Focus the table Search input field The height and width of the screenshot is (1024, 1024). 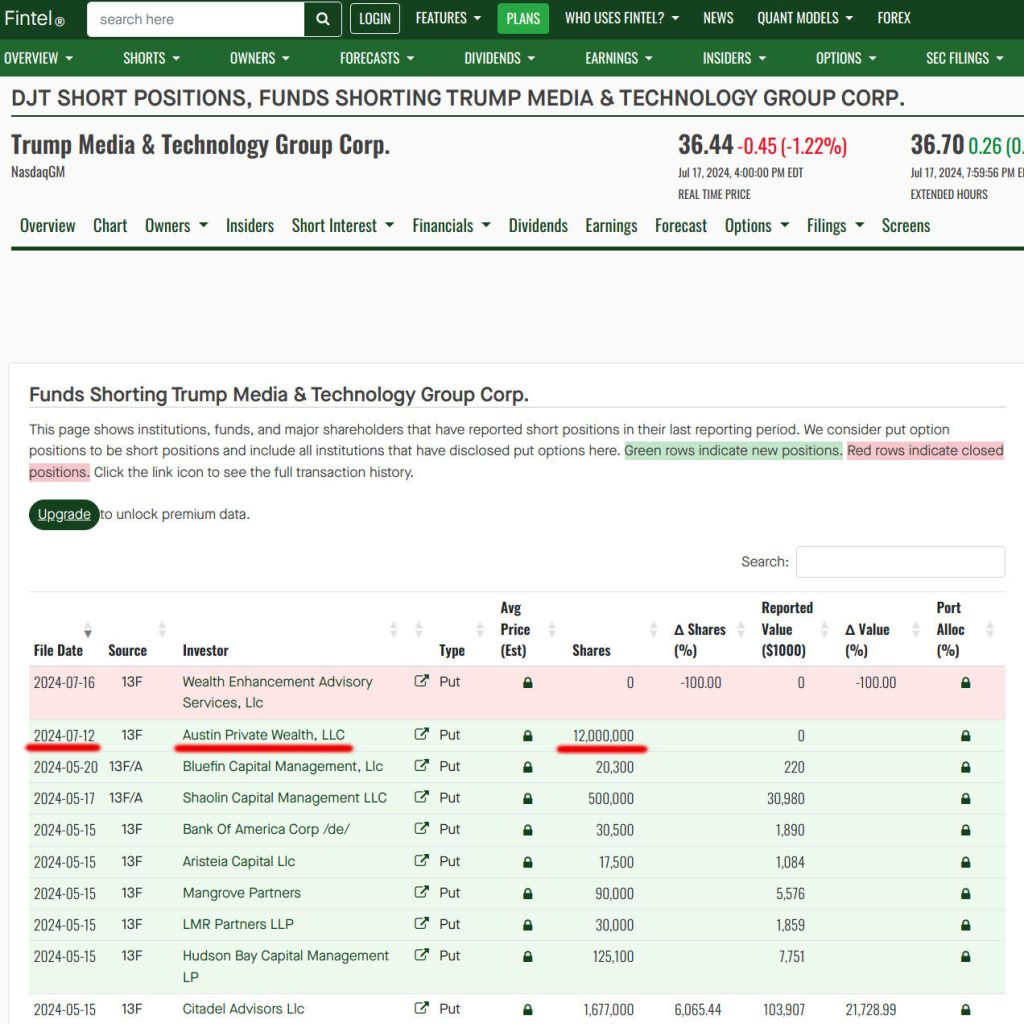coord(900,562)
